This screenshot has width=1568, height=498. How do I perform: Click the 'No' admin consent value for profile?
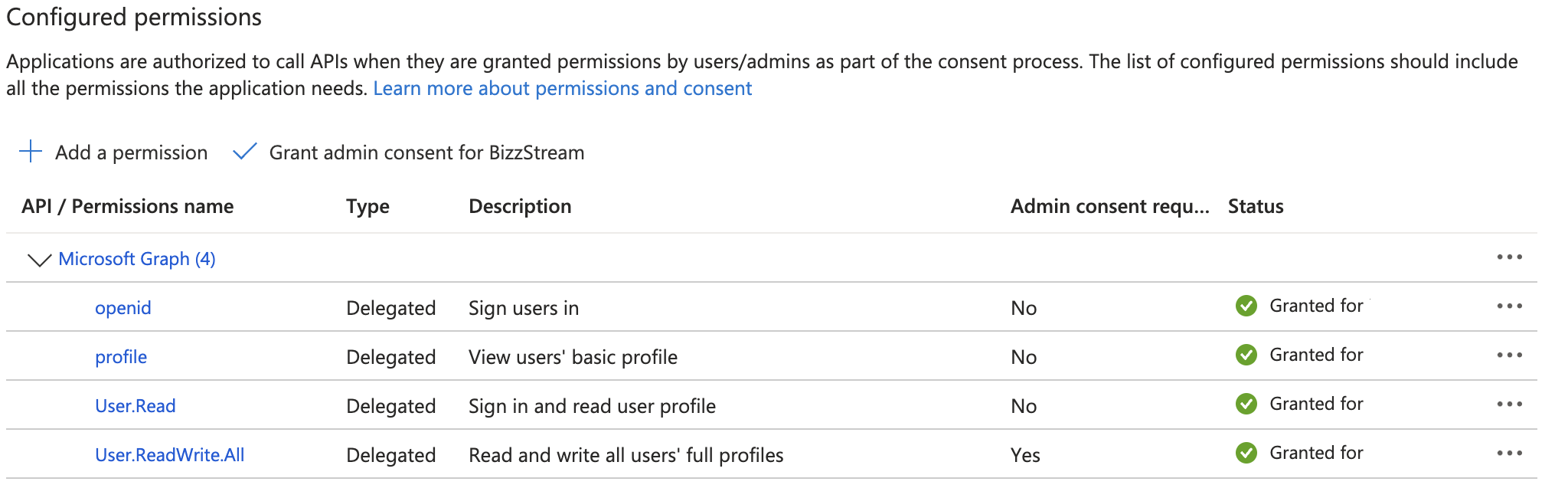pyautogui.click(x=1024, y=357)
